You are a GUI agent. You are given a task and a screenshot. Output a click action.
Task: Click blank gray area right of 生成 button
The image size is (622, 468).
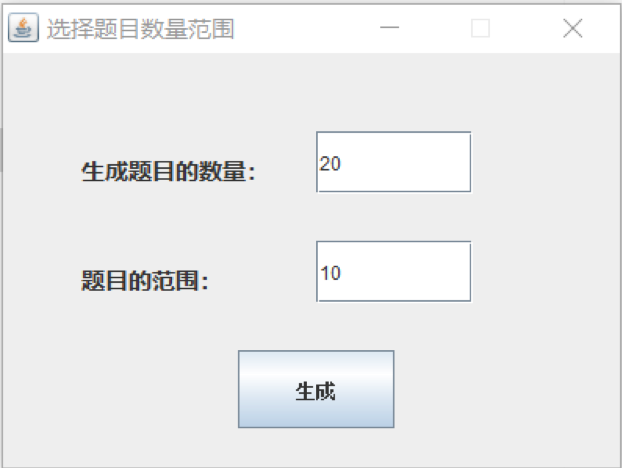pos(500,390)
